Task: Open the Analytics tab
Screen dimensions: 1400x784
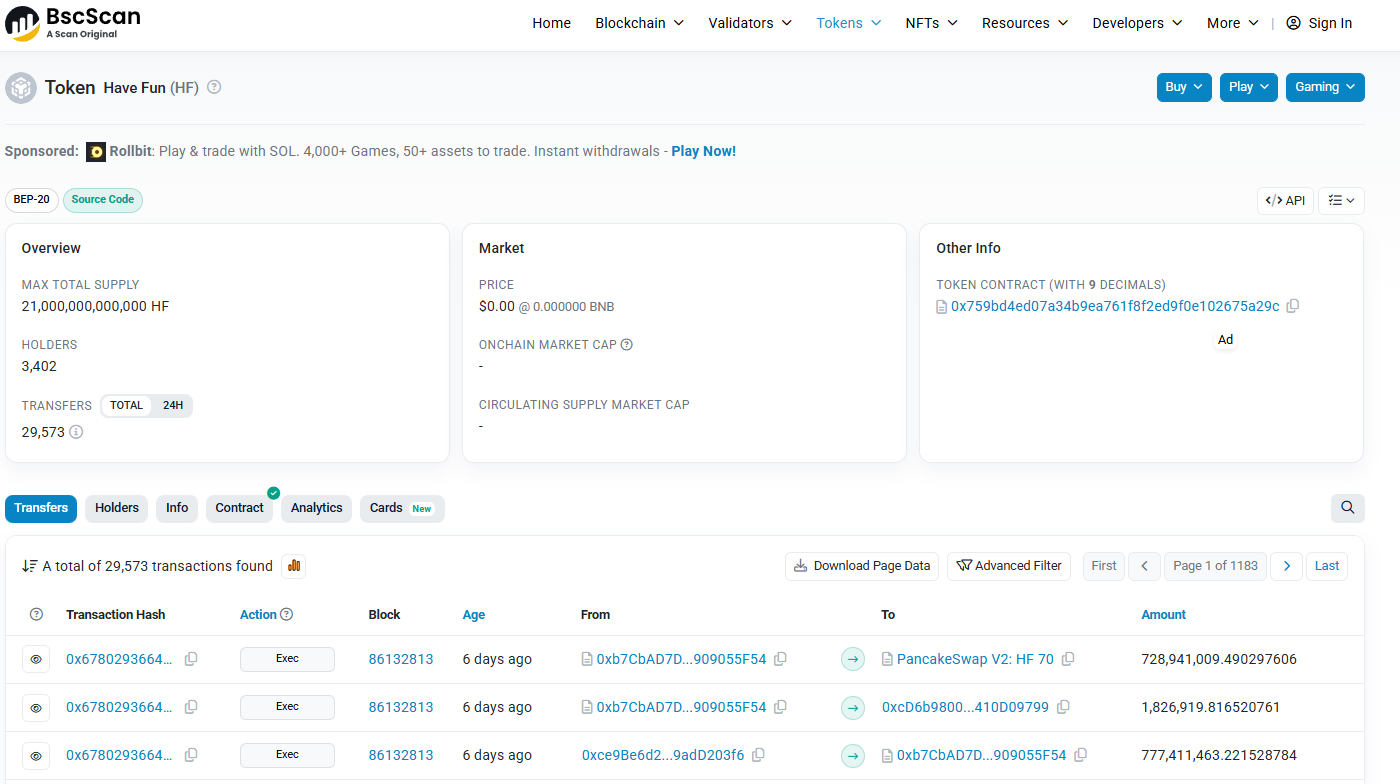Action: [316, 508]
